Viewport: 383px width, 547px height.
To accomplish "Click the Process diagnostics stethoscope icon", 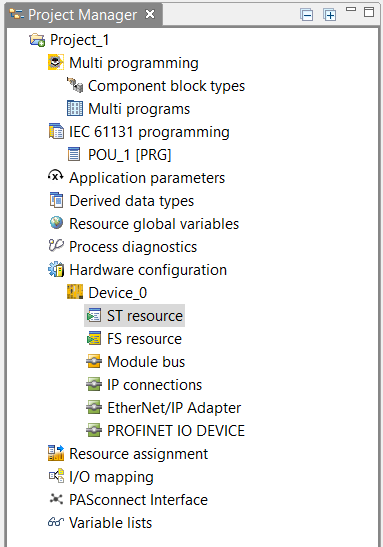I will tap(56, 246).
